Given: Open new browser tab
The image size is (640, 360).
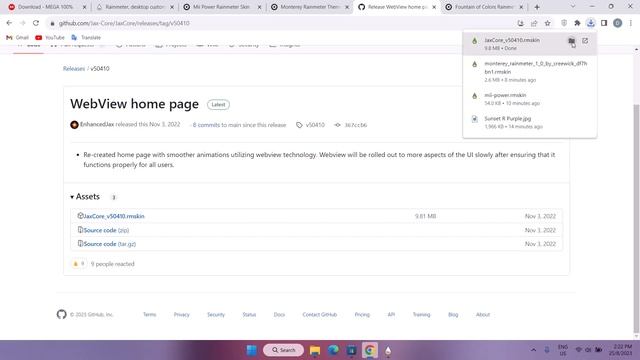Looking at the screenshot, I should tap(537, 7).
